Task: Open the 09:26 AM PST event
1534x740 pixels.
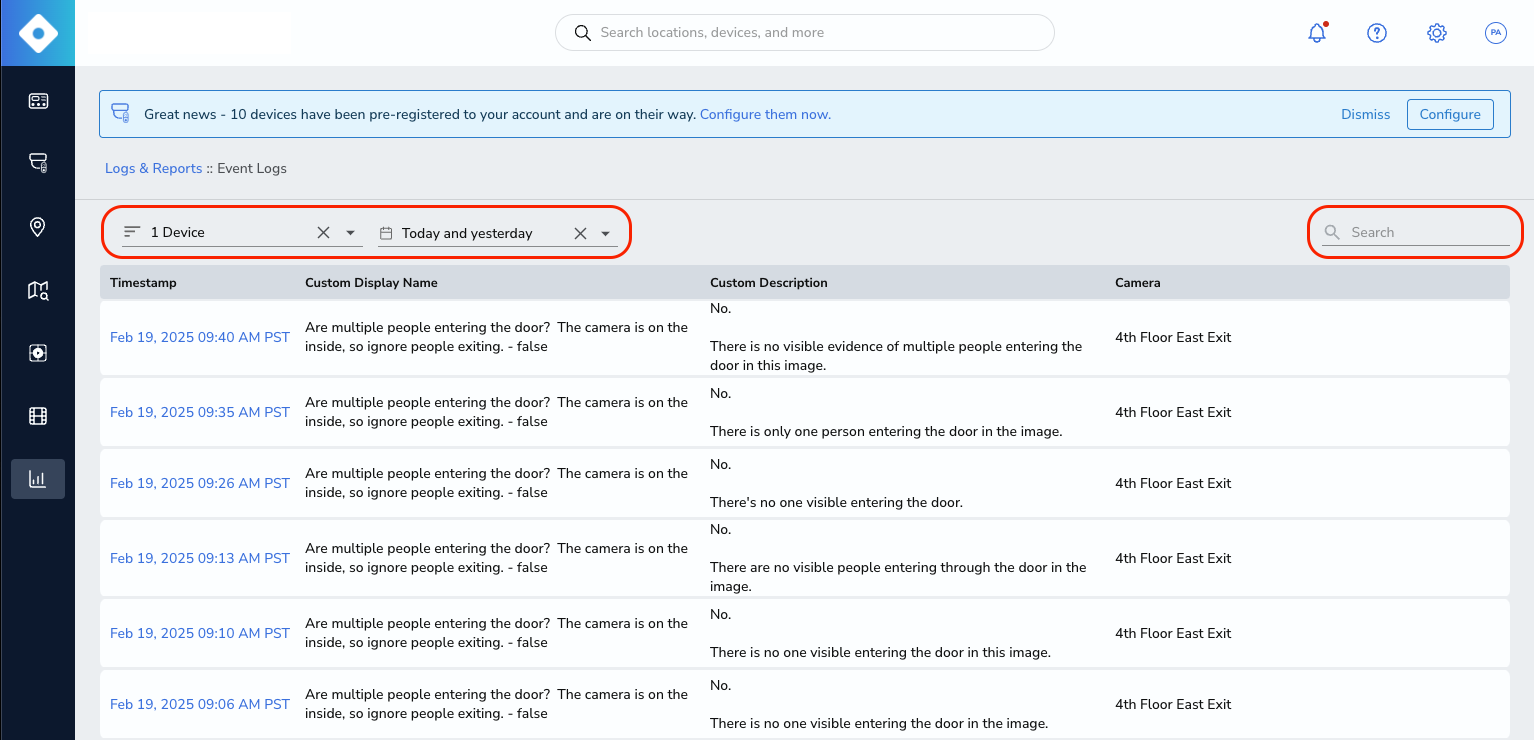Action: coord(200,483)
